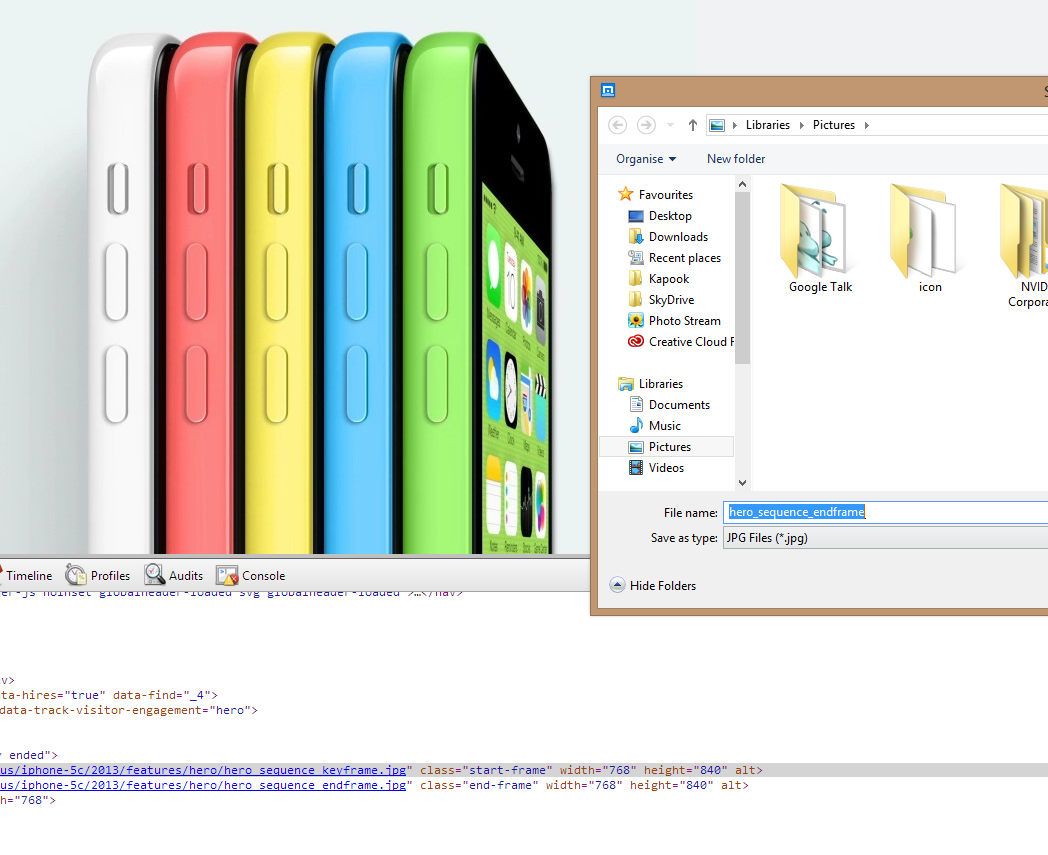Click the save dialog title bar app icon

pos(608,90)
